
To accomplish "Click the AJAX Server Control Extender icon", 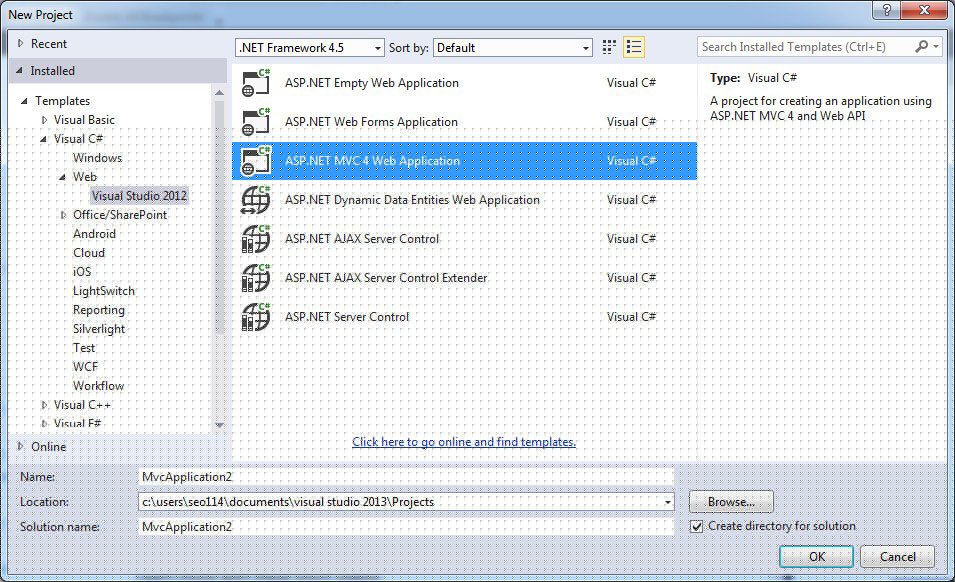I will point(257,278).
